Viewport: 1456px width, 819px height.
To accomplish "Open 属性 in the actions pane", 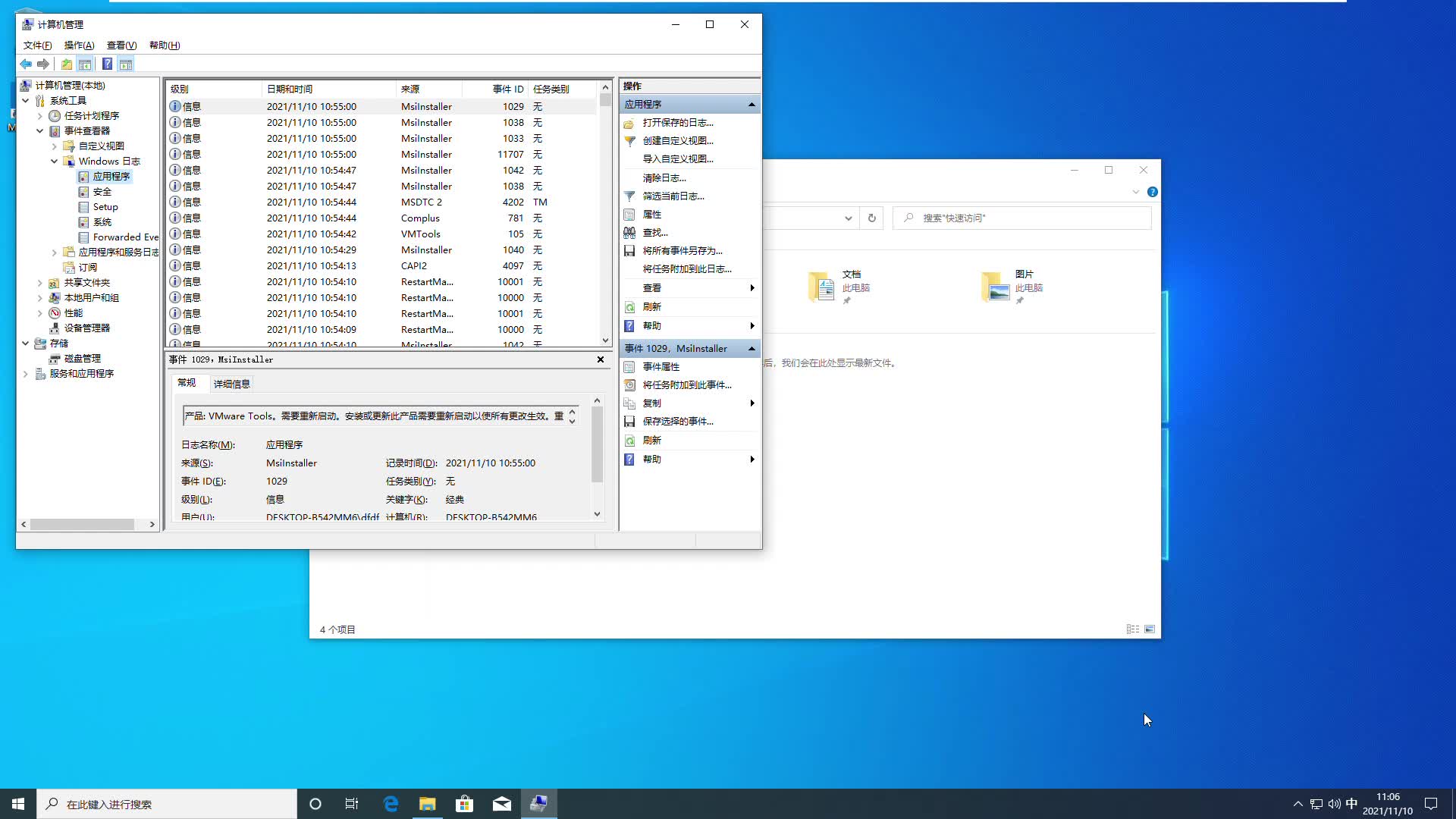I will (x=652, y=215).
